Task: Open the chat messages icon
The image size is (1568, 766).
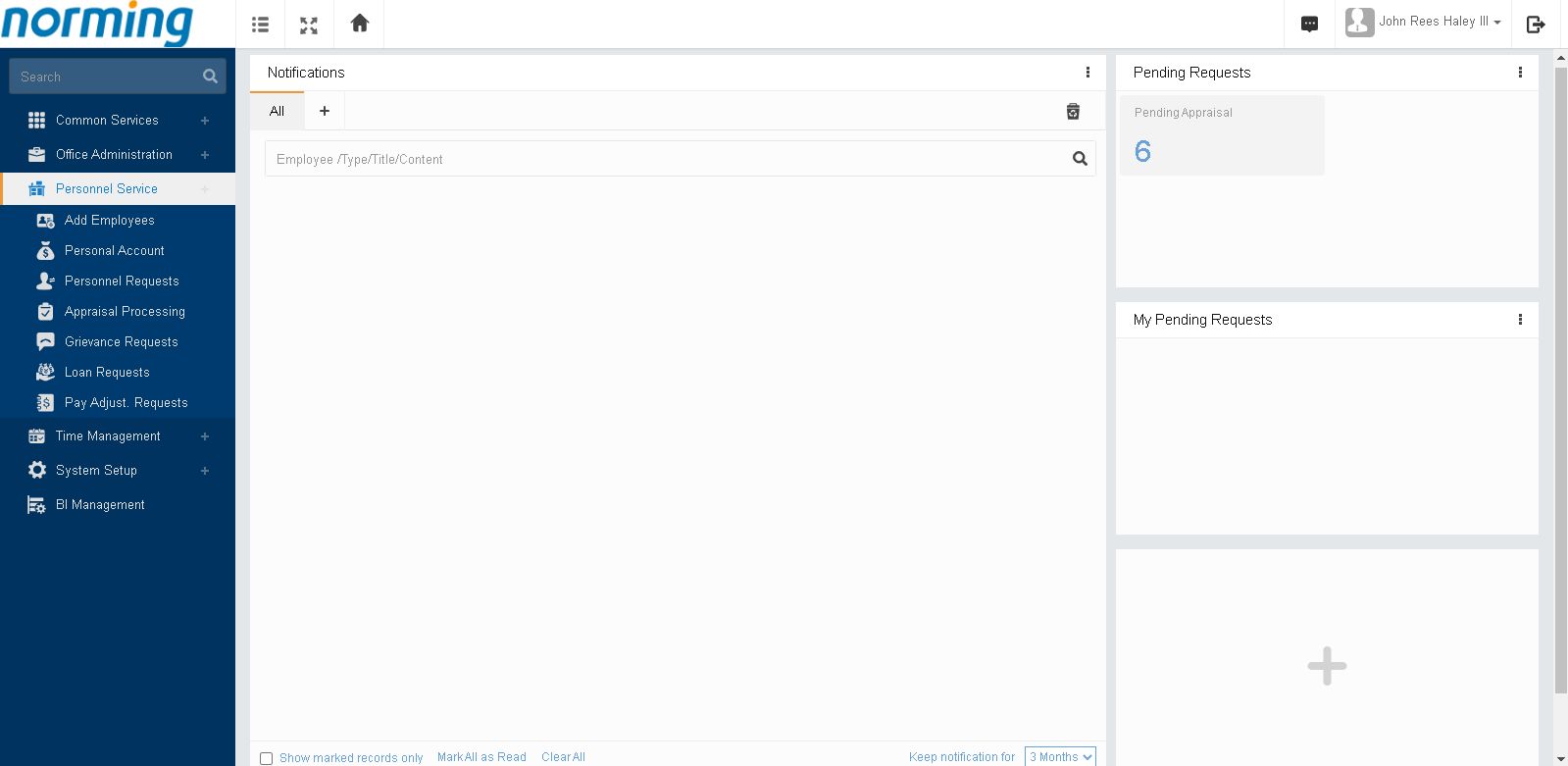Action: (1309, 25)
